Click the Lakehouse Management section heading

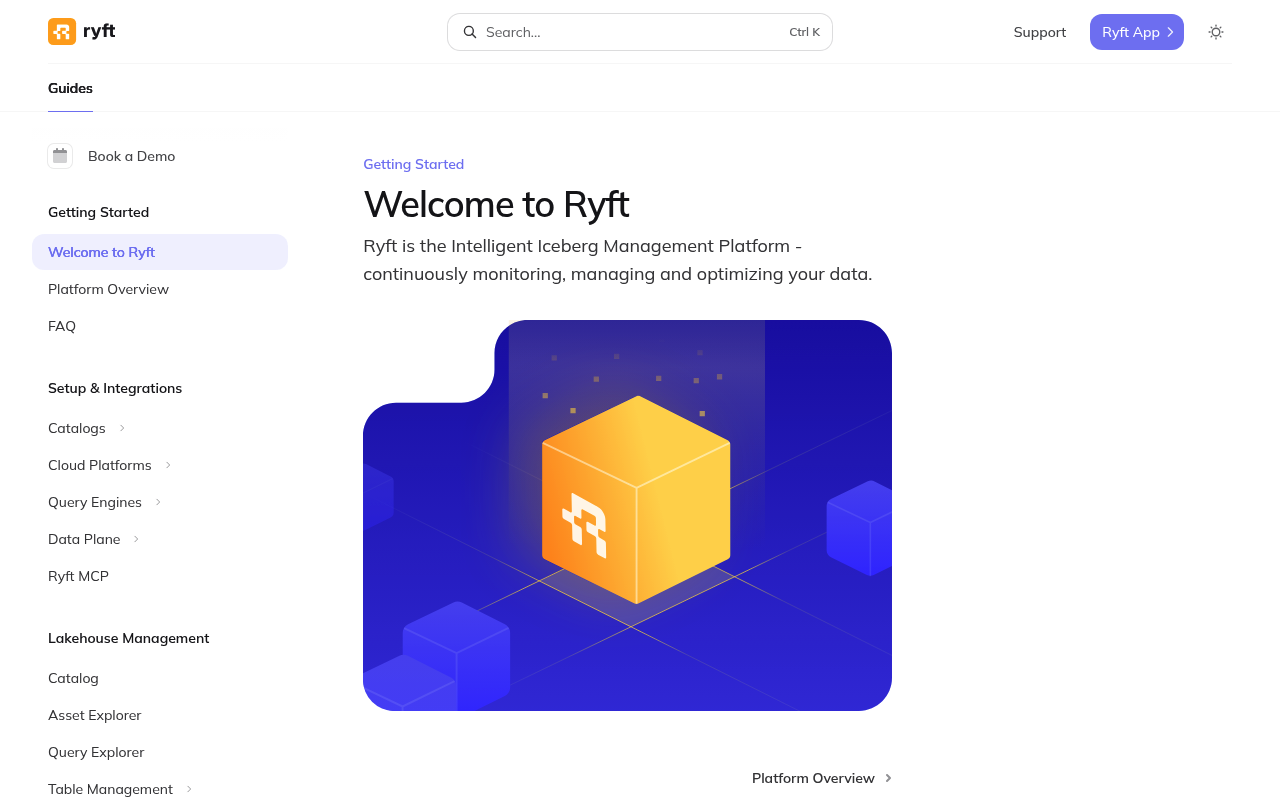tap(129, 638)
